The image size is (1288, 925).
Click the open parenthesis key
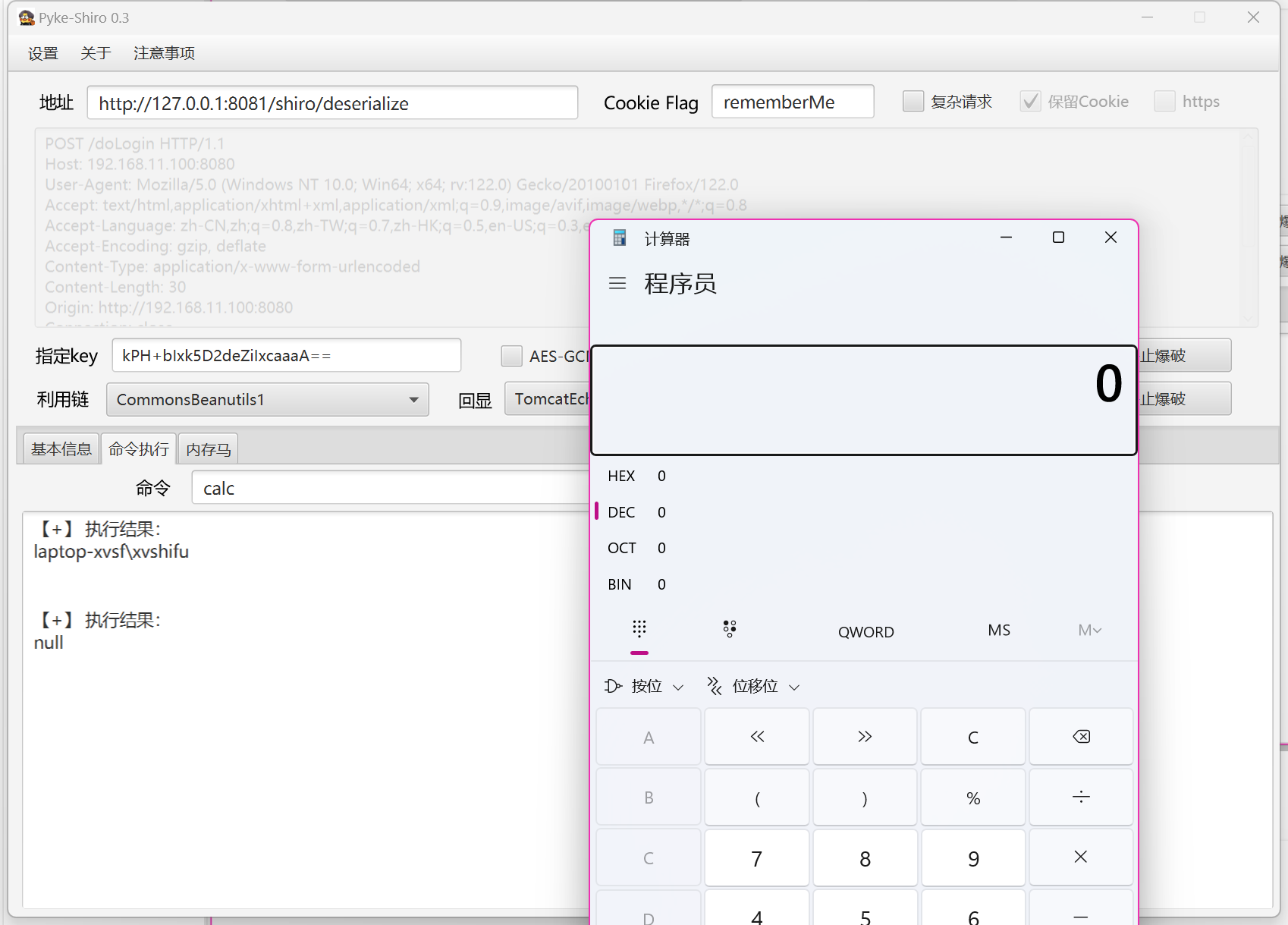pyautogui.click(x=757, y=798)
